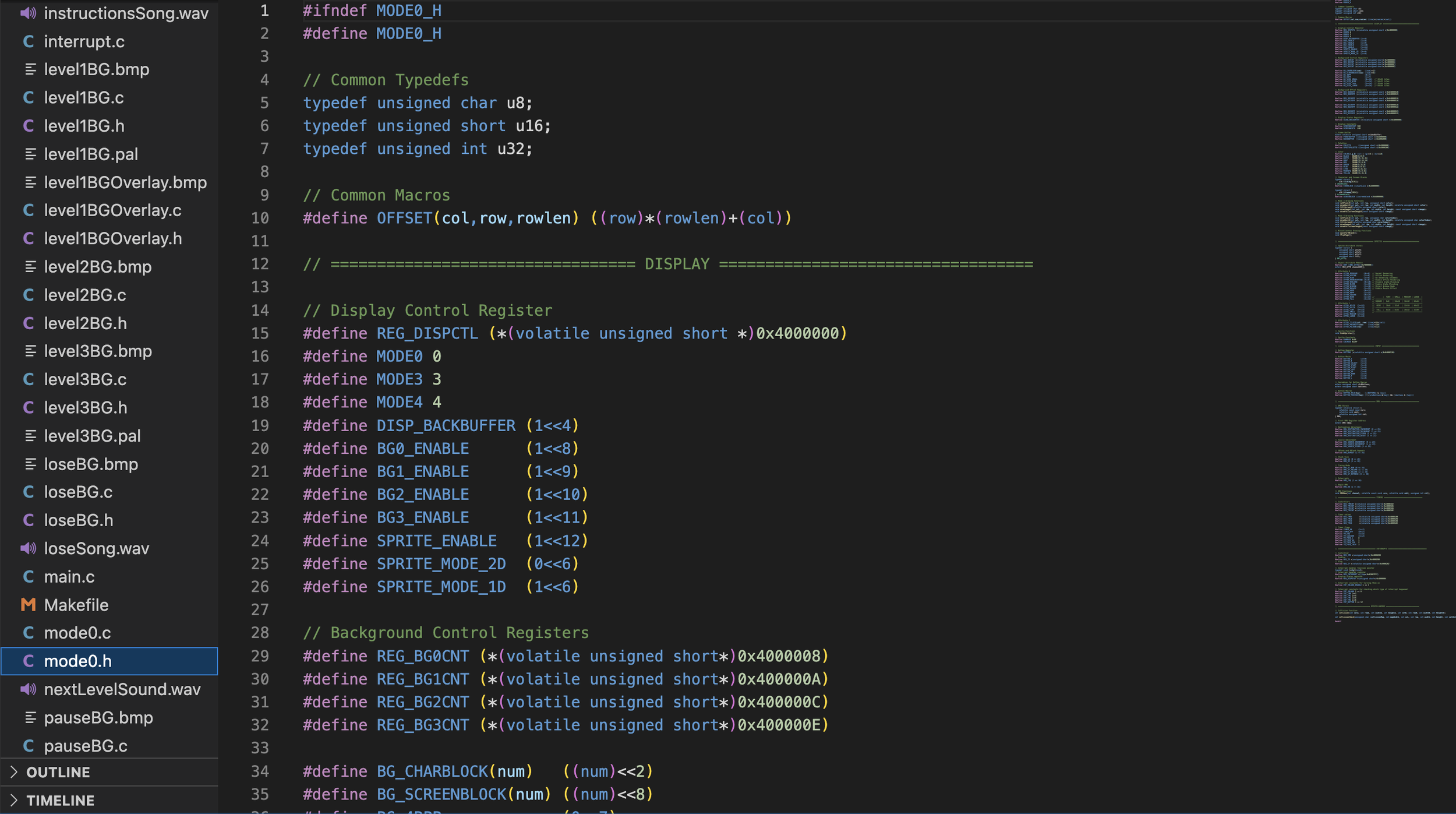Click the TIMELINE panel header label

[x=61, y=801]
